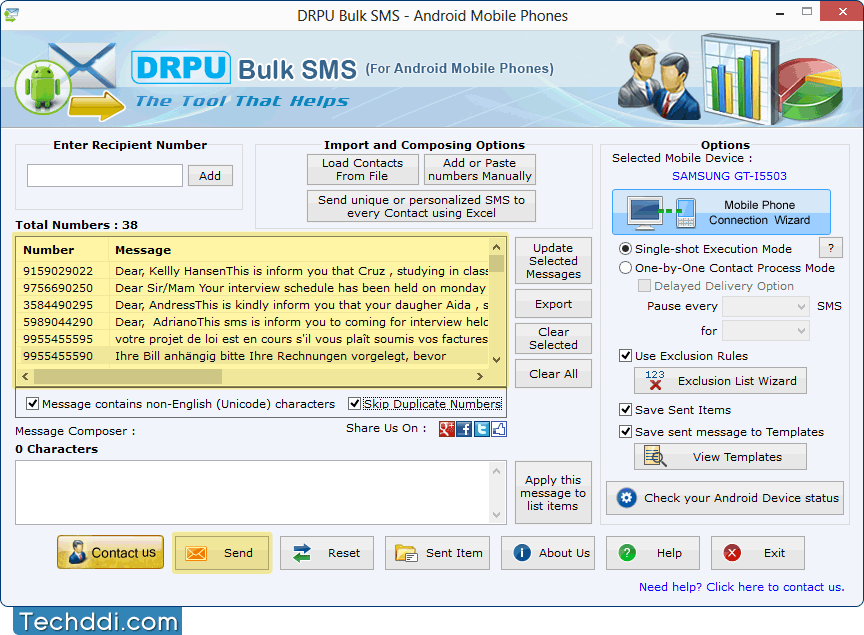Click the businessmen graphic in the banner
This screenshot has width=864, height=635.
(658, 83)
